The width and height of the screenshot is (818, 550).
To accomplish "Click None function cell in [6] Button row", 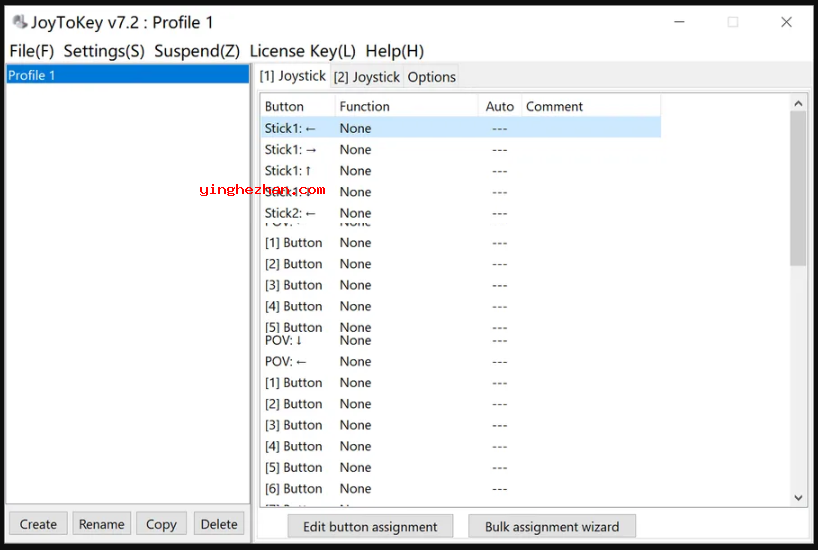I will tap(355, 489).
